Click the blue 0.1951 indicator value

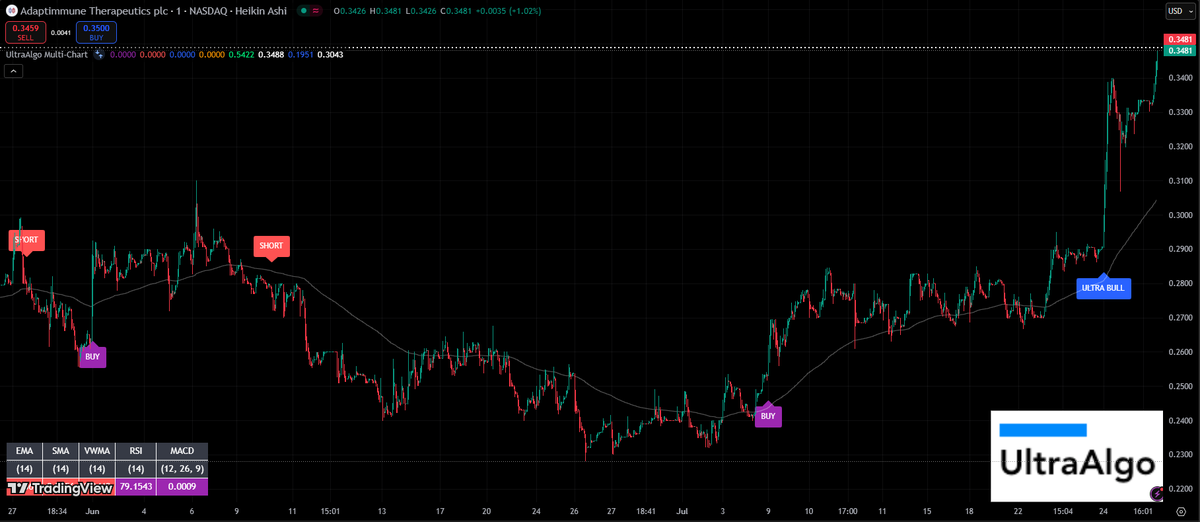(301, 54)
